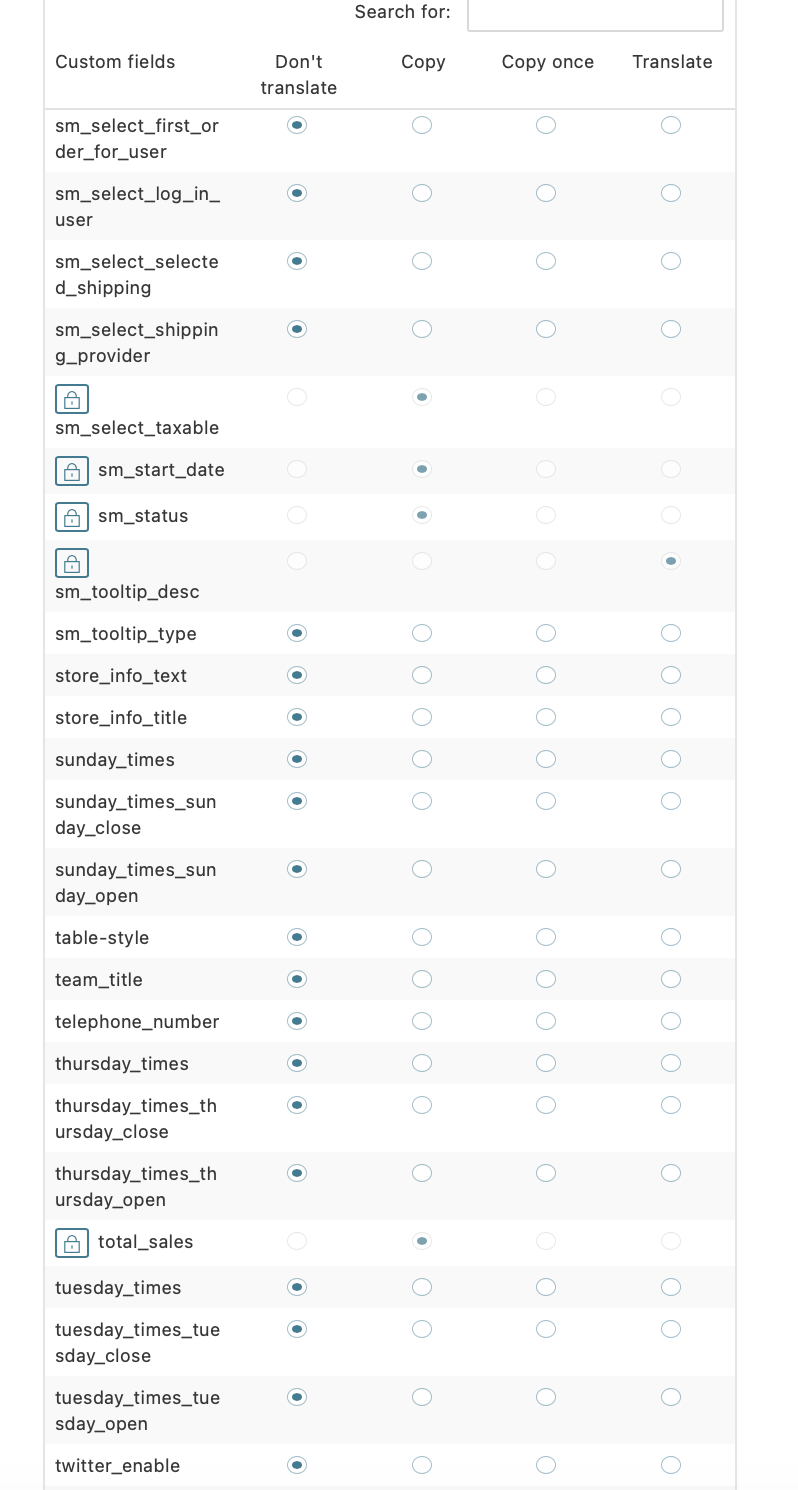Screen dimensions: 798x1490
Task: Choose Copy once for team_title
Action: (x=546, y=979)
